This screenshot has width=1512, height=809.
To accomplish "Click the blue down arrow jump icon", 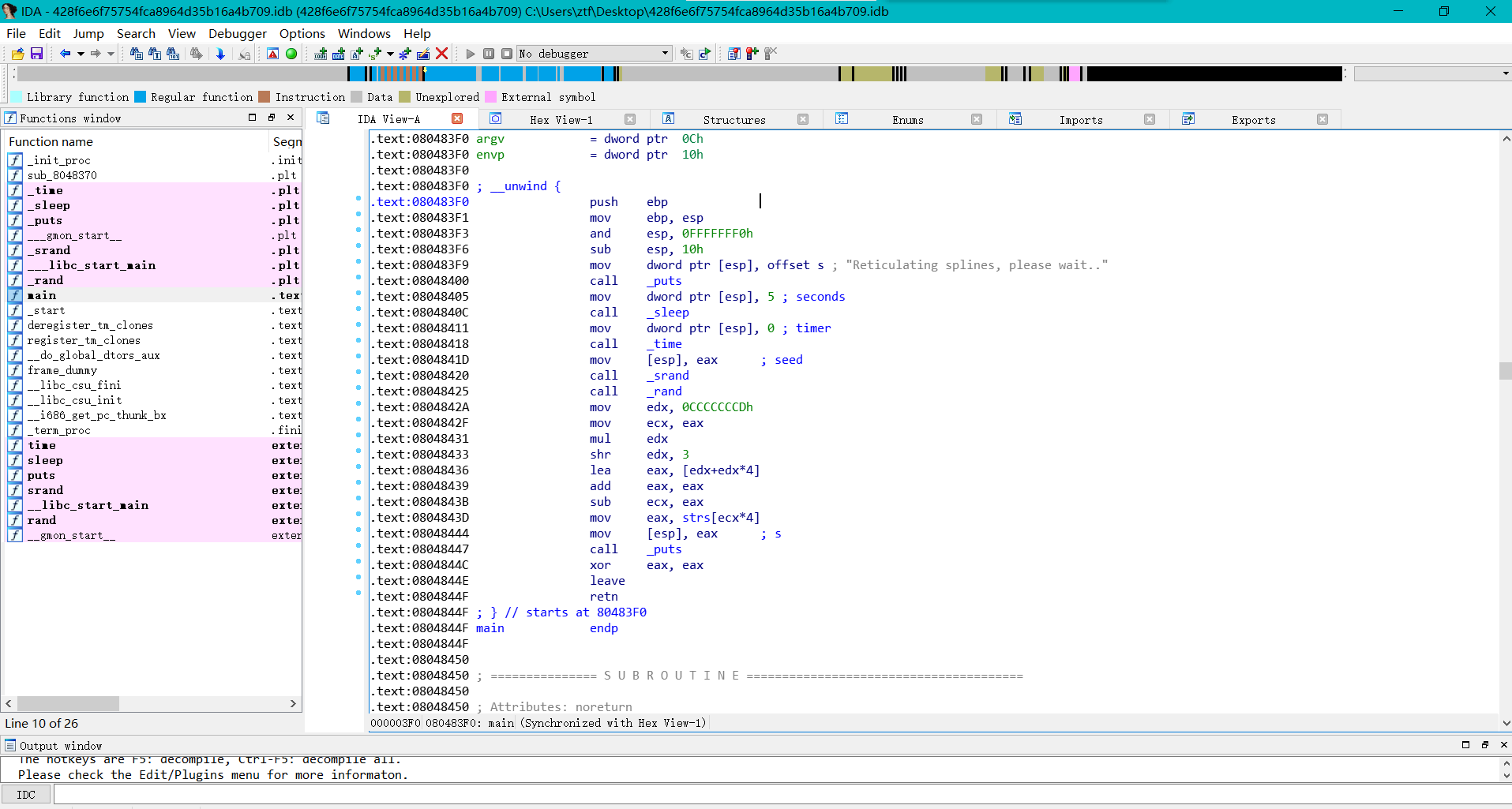I will click(x=220, y=54).
